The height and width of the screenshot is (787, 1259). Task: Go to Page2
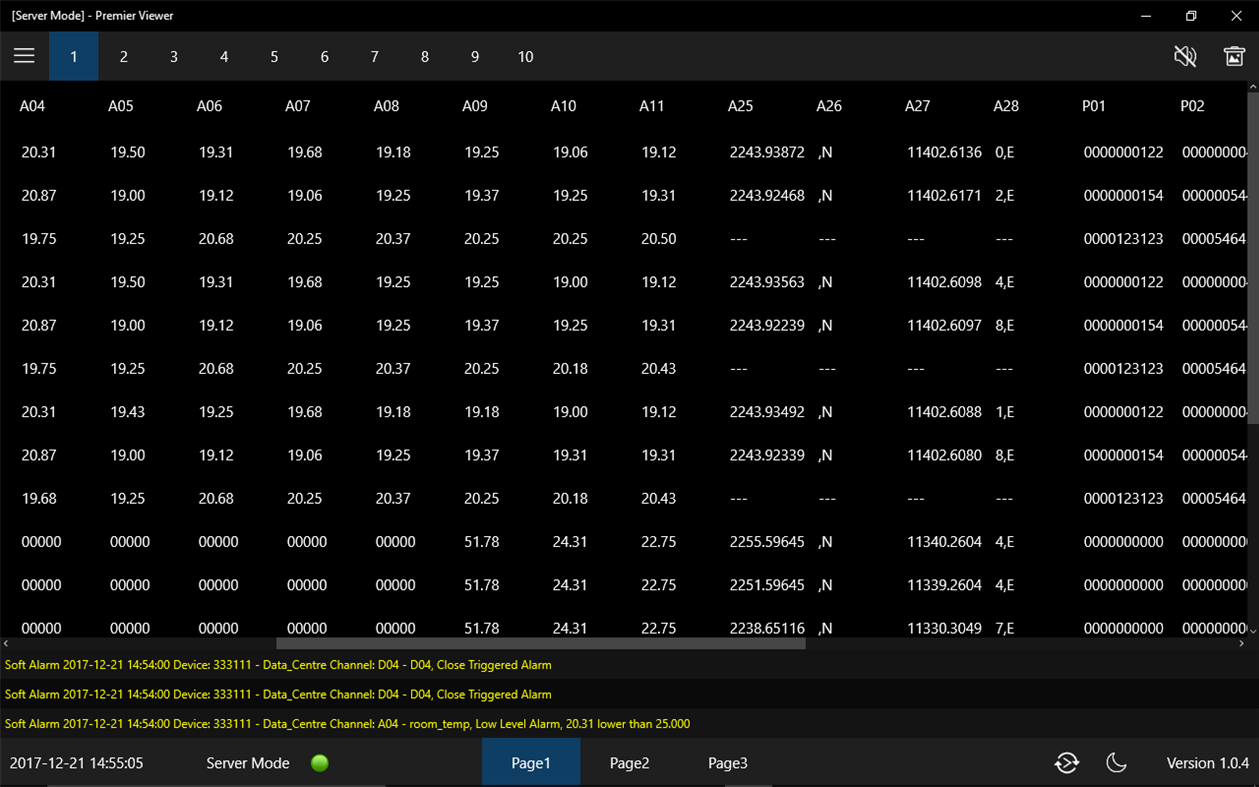coord(629,762)
